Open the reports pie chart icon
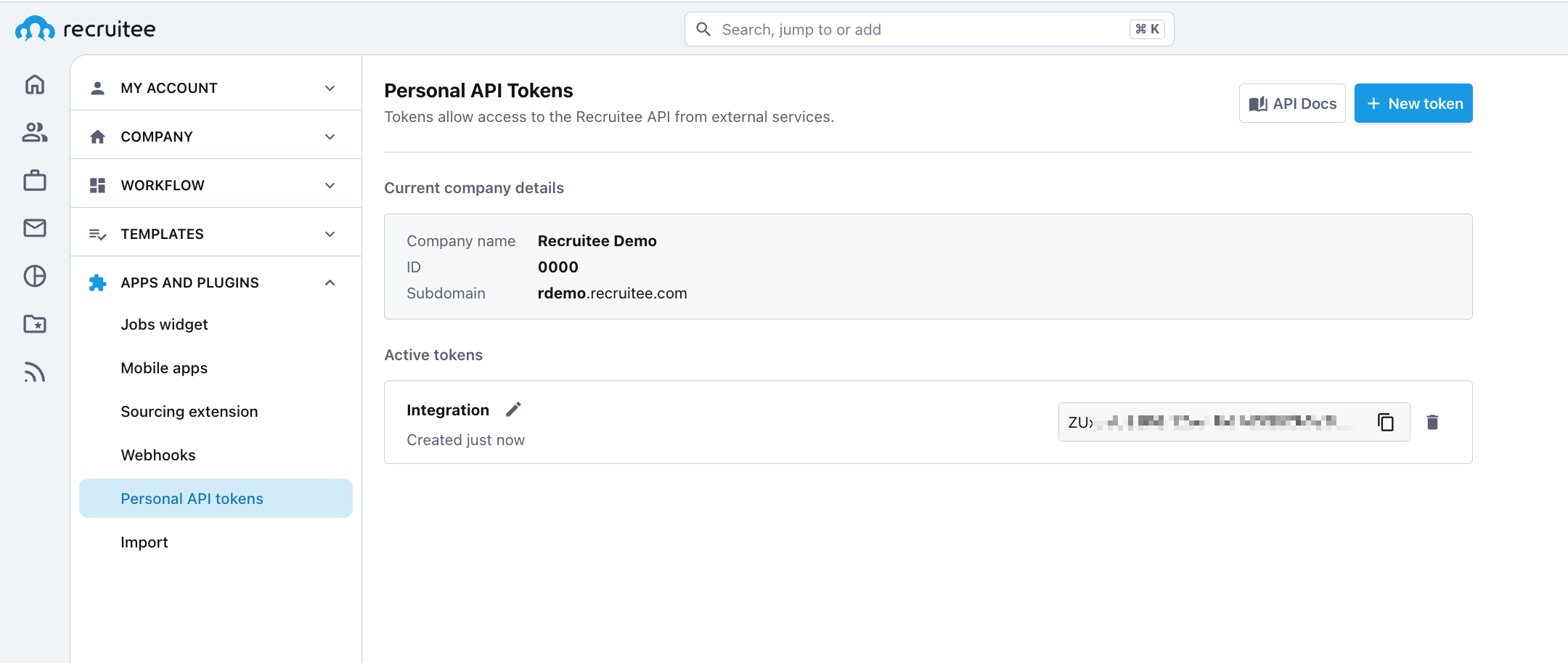 35,276
